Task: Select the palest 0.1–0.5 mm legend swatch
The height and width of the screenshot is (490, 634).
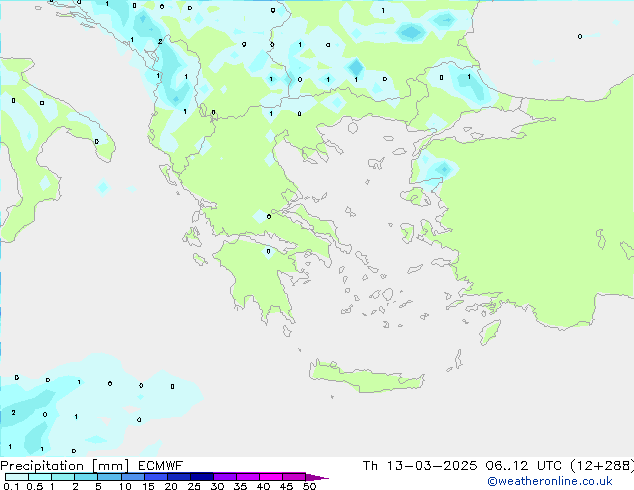Action: click(17, 477)
